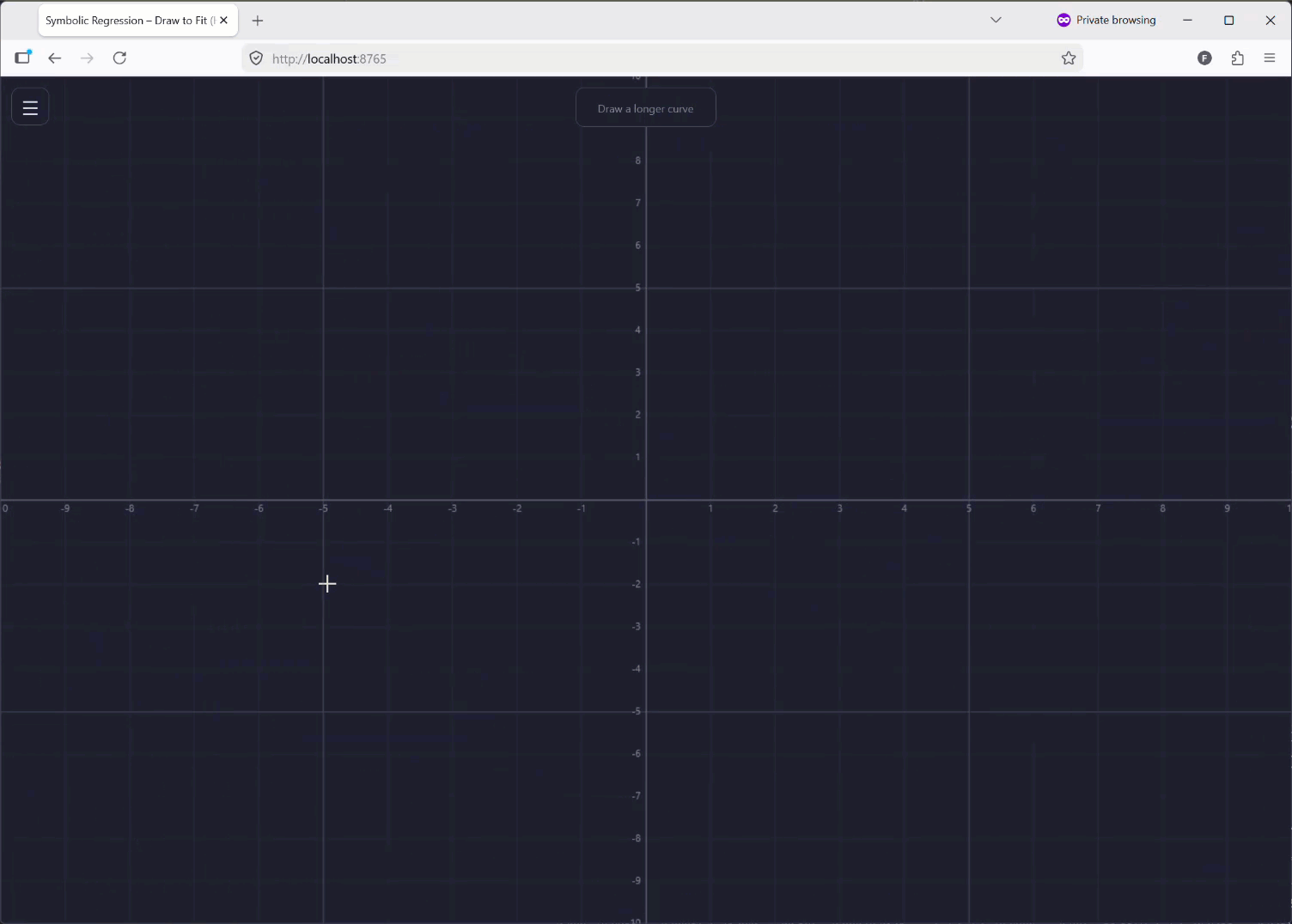Viewport: 1292px width, 924px height.
Task: Click the x-axis label '9'
Action: pyautogui.click(x=1227, y=508)
